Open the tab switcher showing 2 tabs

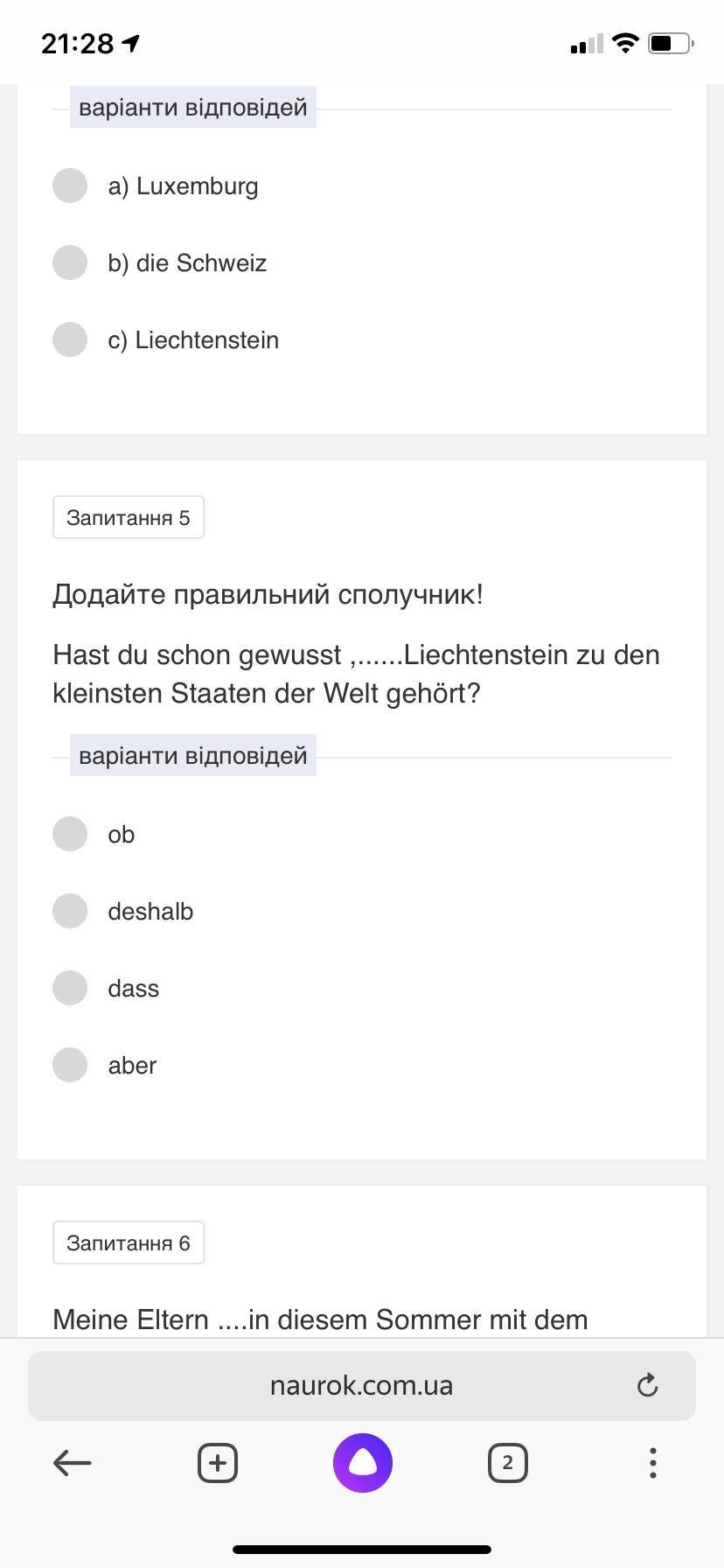click(507, 1462)
